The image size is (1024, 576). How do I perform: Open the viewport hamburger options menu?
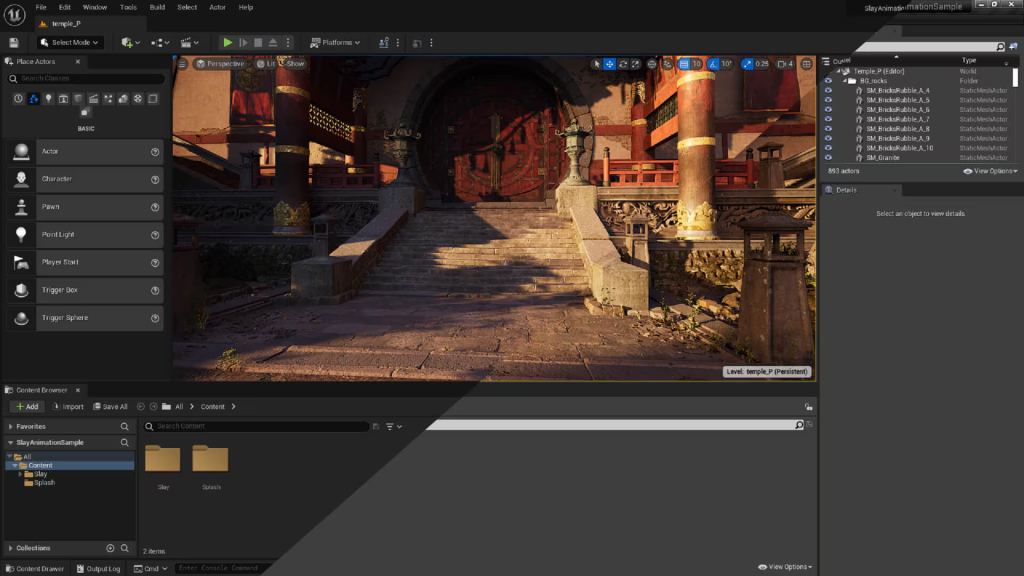coord(182,64)
